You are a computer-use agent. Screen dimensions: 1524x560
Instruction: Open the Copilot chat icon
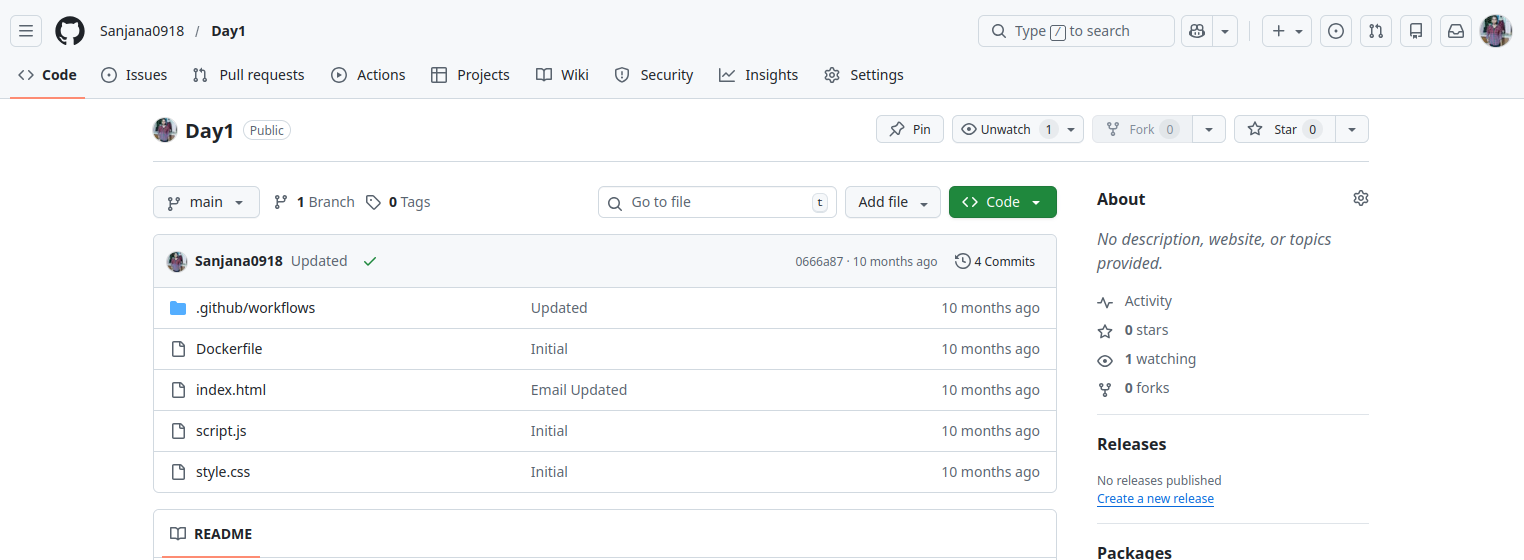click(x=1197, y=31)
